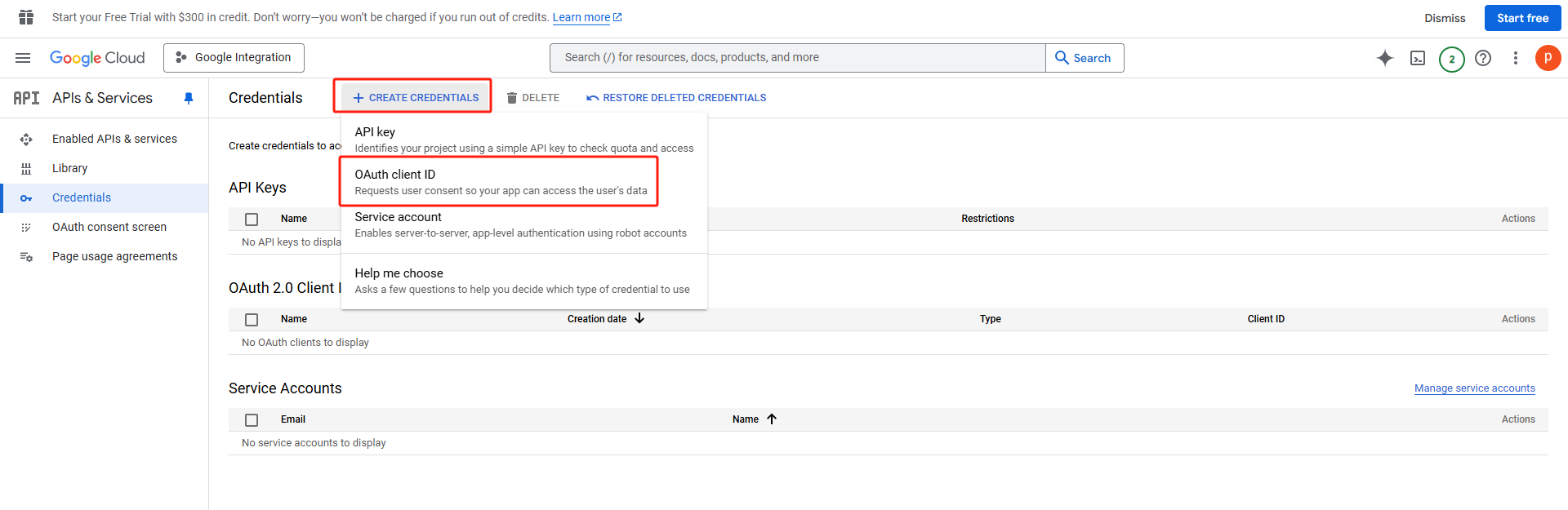This screenshot has height=510, width=1568.
Task: Open the three-dot settings menu
Action: [1516, 58]
